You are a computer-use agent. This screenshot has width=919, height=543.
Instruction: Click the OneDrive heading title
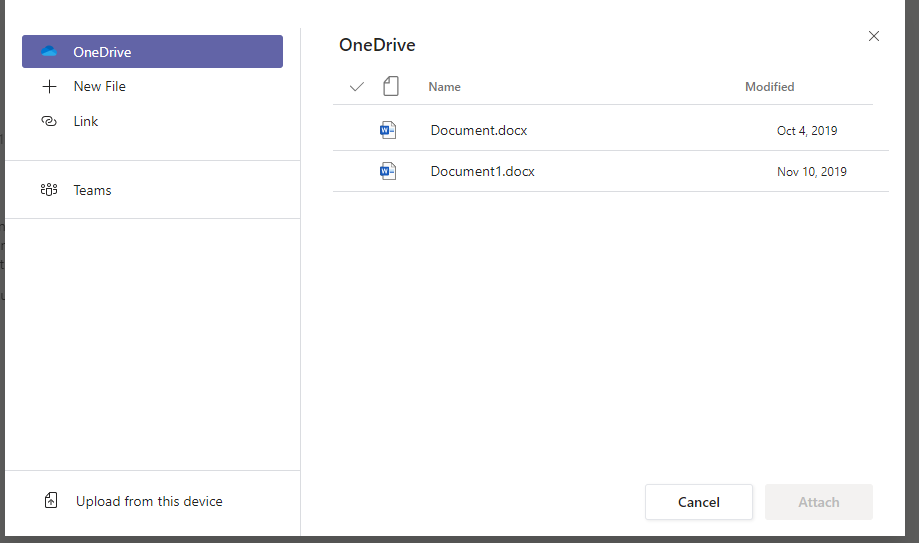pyautogui.click(x=377, y=45)
